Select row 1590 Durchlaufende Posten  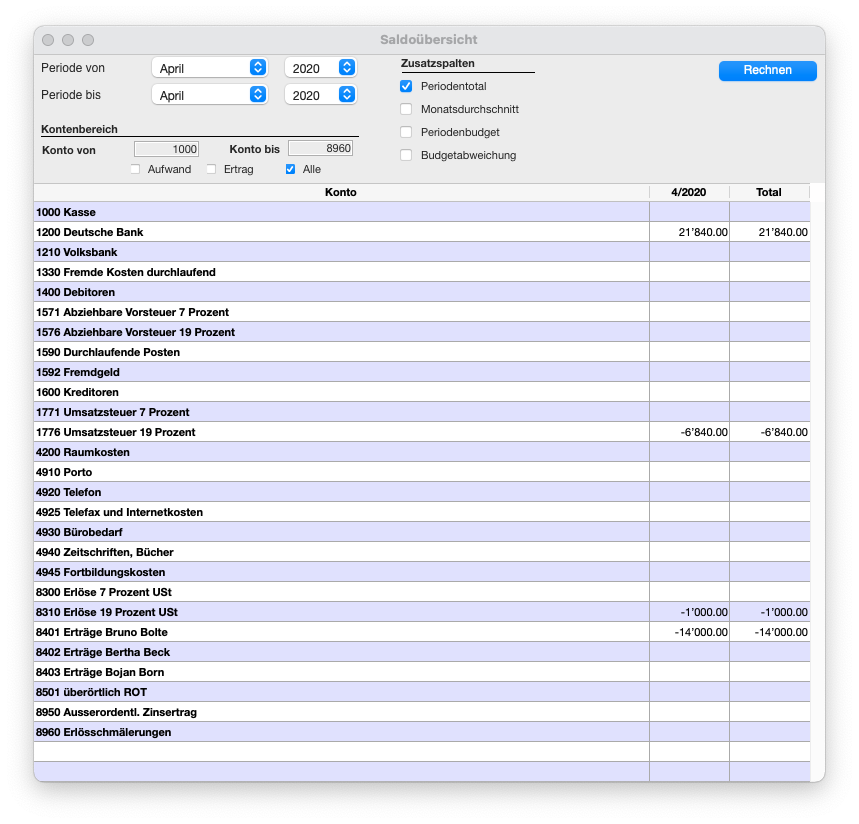[x=422, y=352]
